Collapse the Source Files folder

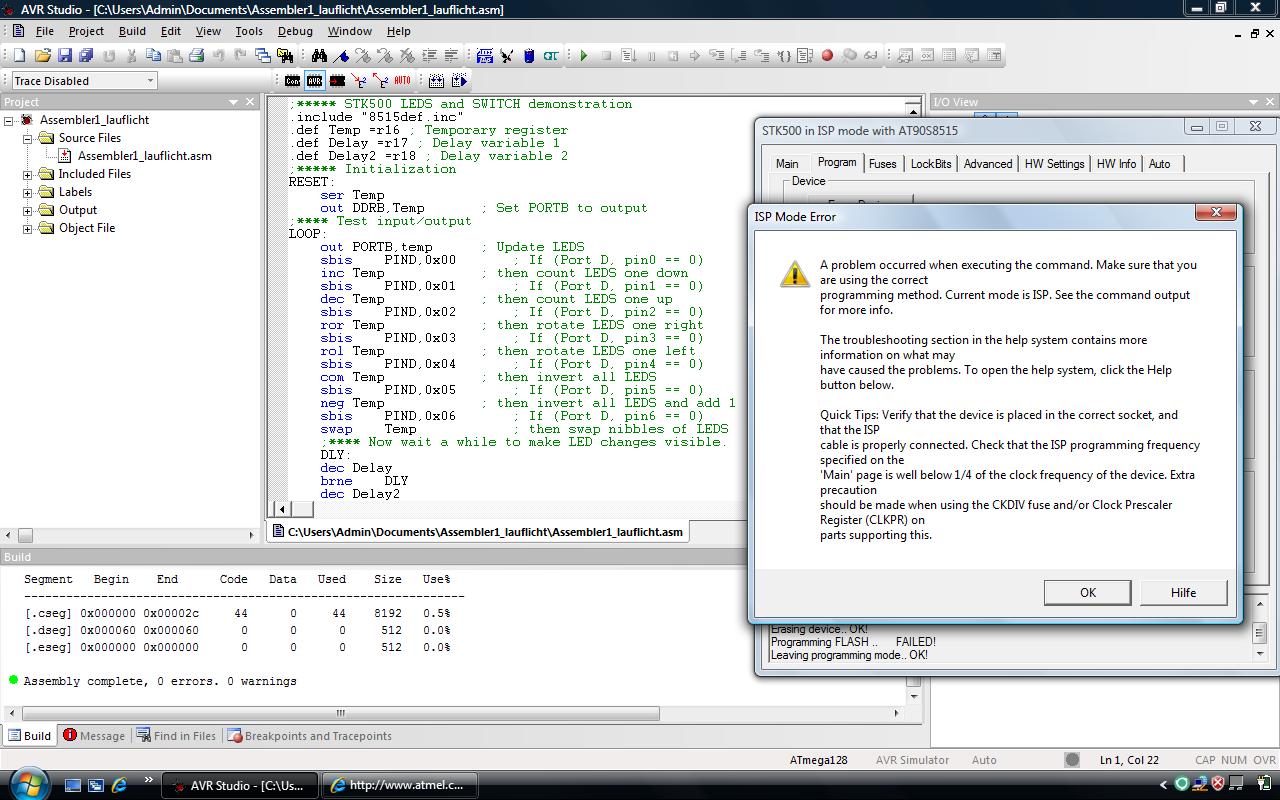[28, 138]
